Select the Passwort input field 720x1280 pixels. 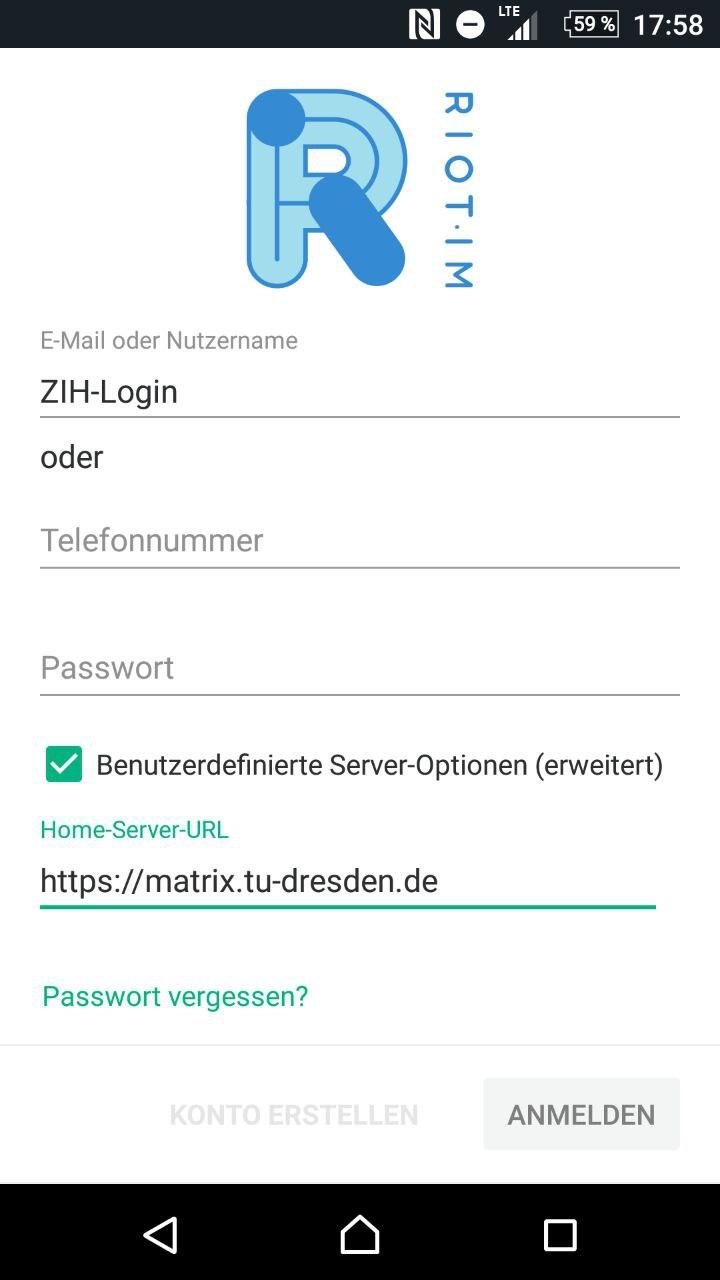(x=359, y=667)
